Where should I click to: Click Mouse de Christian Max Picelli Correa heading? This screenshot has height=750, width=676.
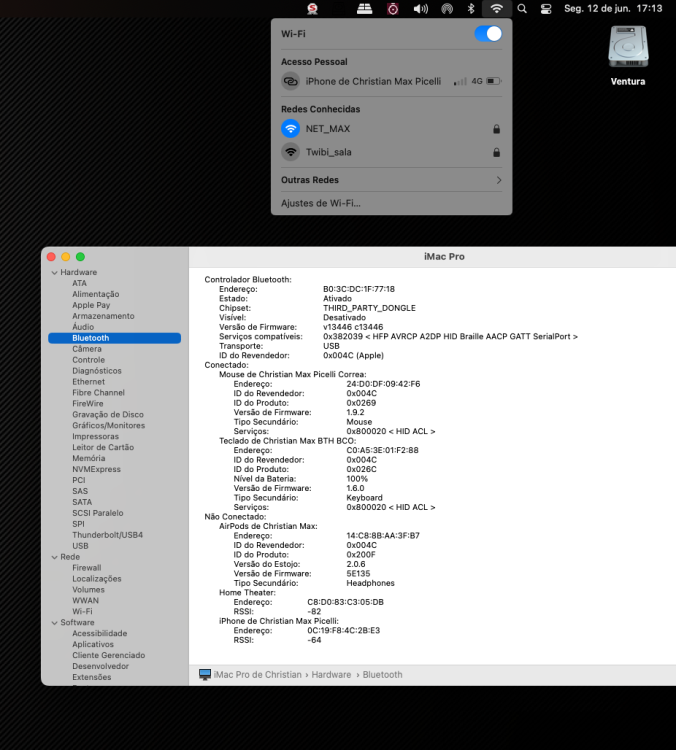tap(293, 375)
